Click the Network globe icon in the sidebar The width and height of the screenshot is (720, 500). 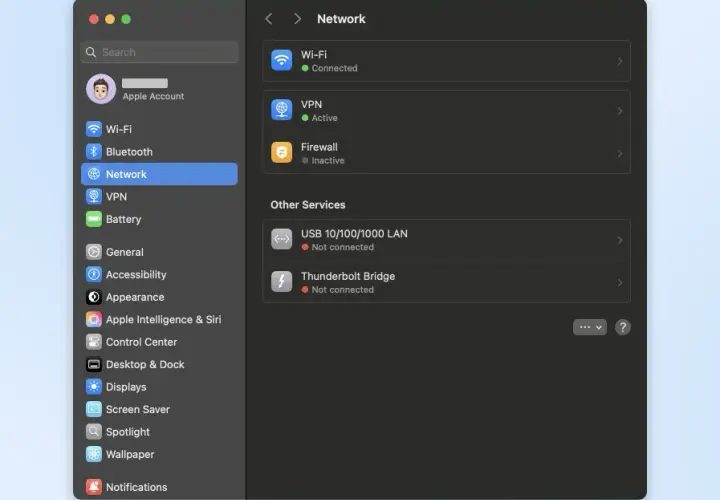click(94, 174)
